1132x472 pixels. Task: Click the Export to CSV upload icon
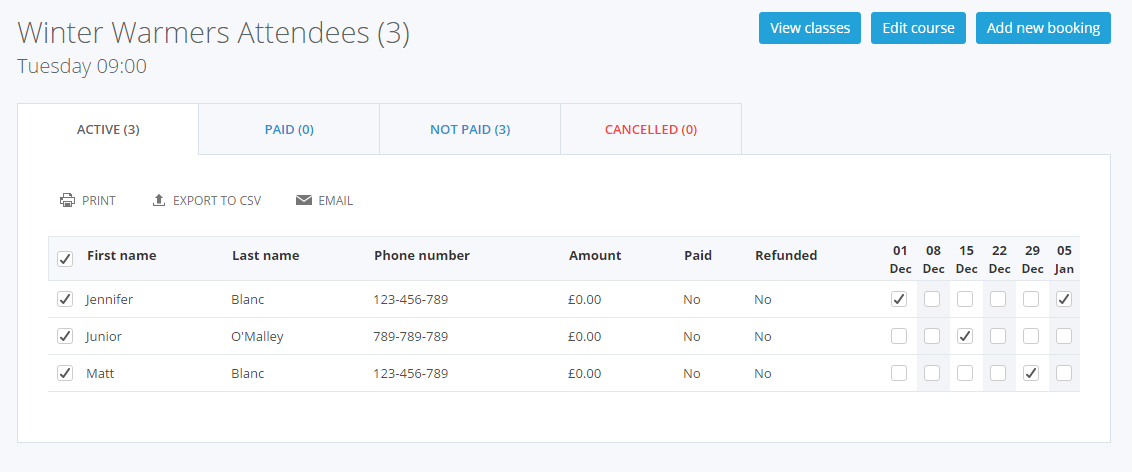point(158,200)
